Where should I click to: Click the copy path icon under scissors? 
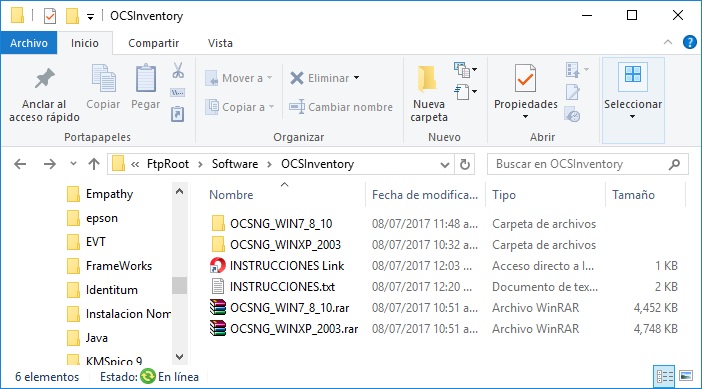(x=178, y=93)
